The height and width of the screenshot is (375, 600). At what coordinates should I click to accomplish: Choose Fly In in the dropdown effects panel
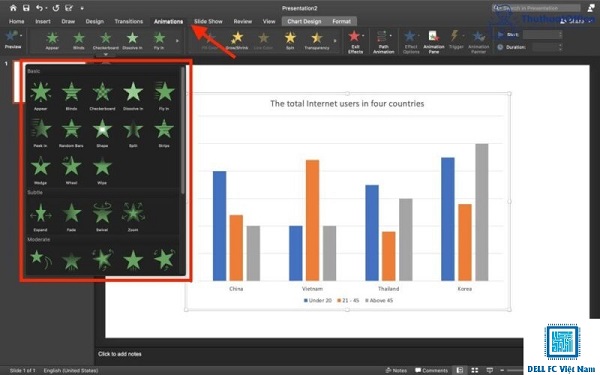(x=164, y=95)
